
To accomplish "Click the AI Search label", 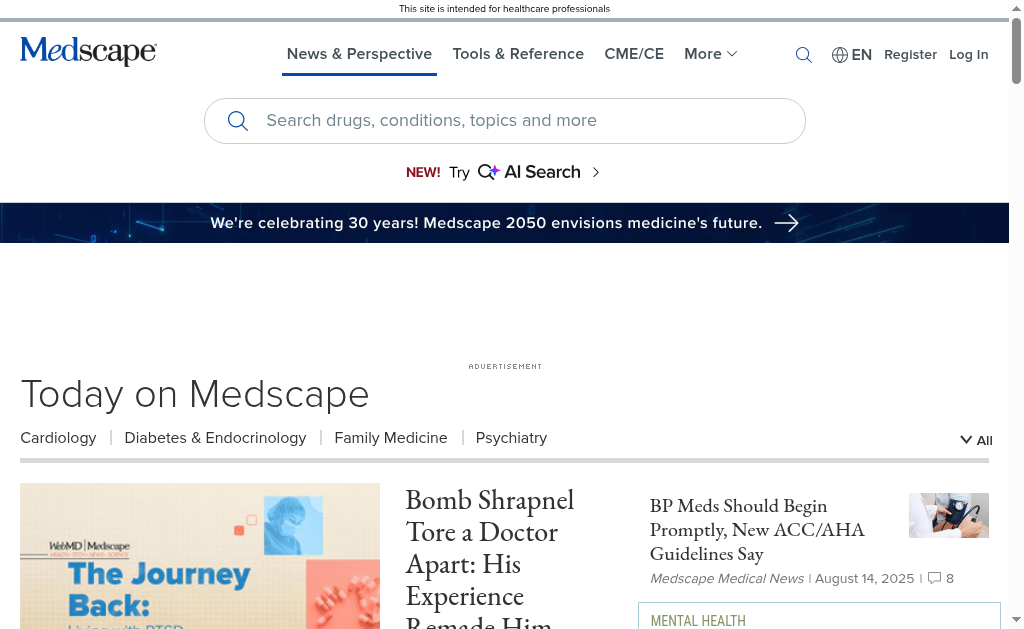I will [542, 172].
